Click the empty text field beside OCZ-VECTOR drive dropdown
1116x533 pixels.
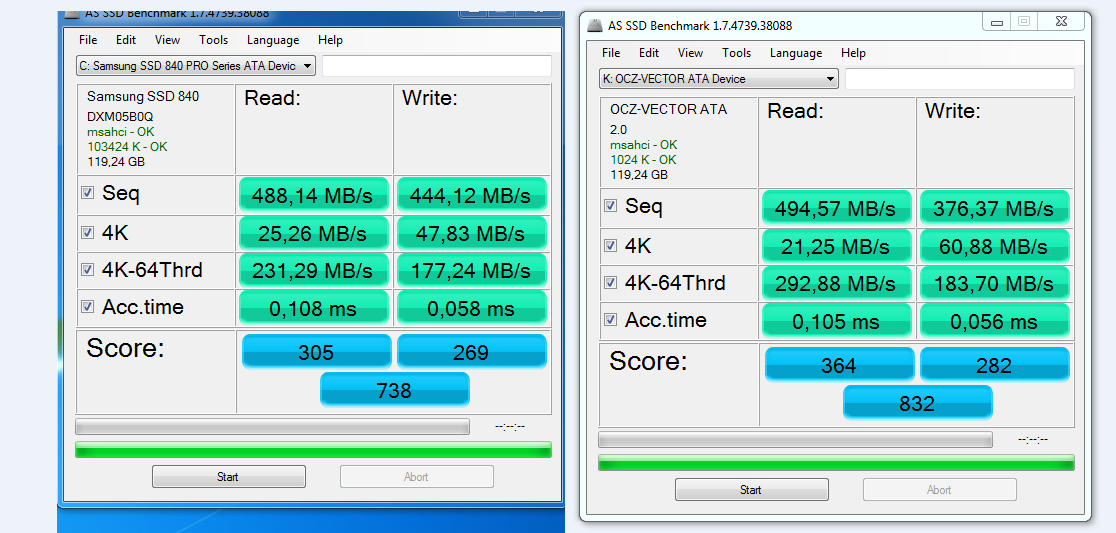tap(960, 78)
